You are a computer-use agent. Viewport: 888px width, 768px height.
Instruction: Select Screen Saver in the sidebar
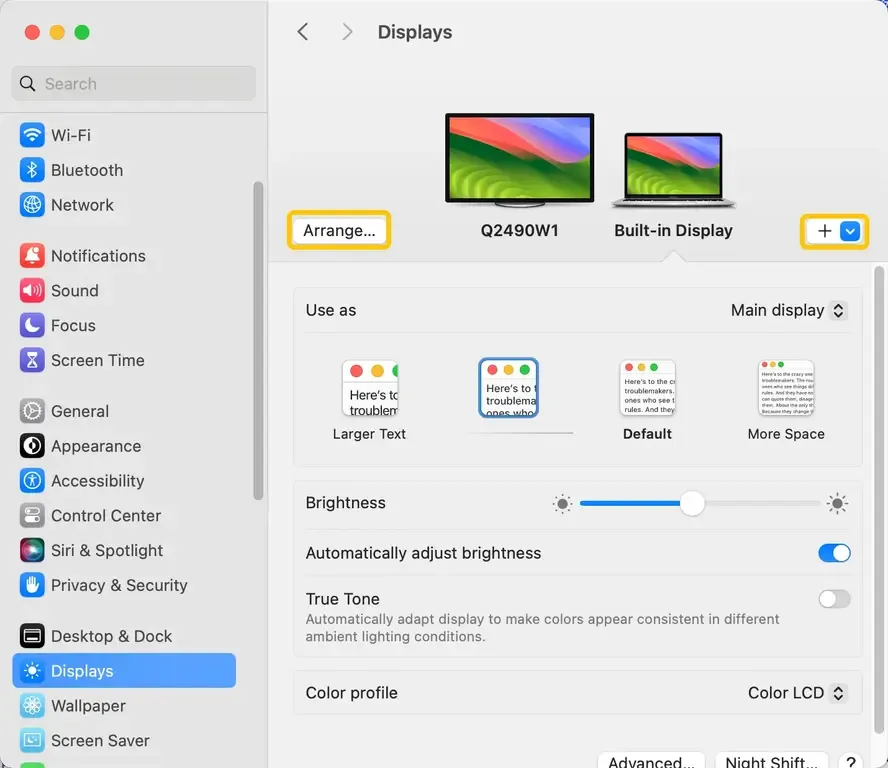coord(123,740)
